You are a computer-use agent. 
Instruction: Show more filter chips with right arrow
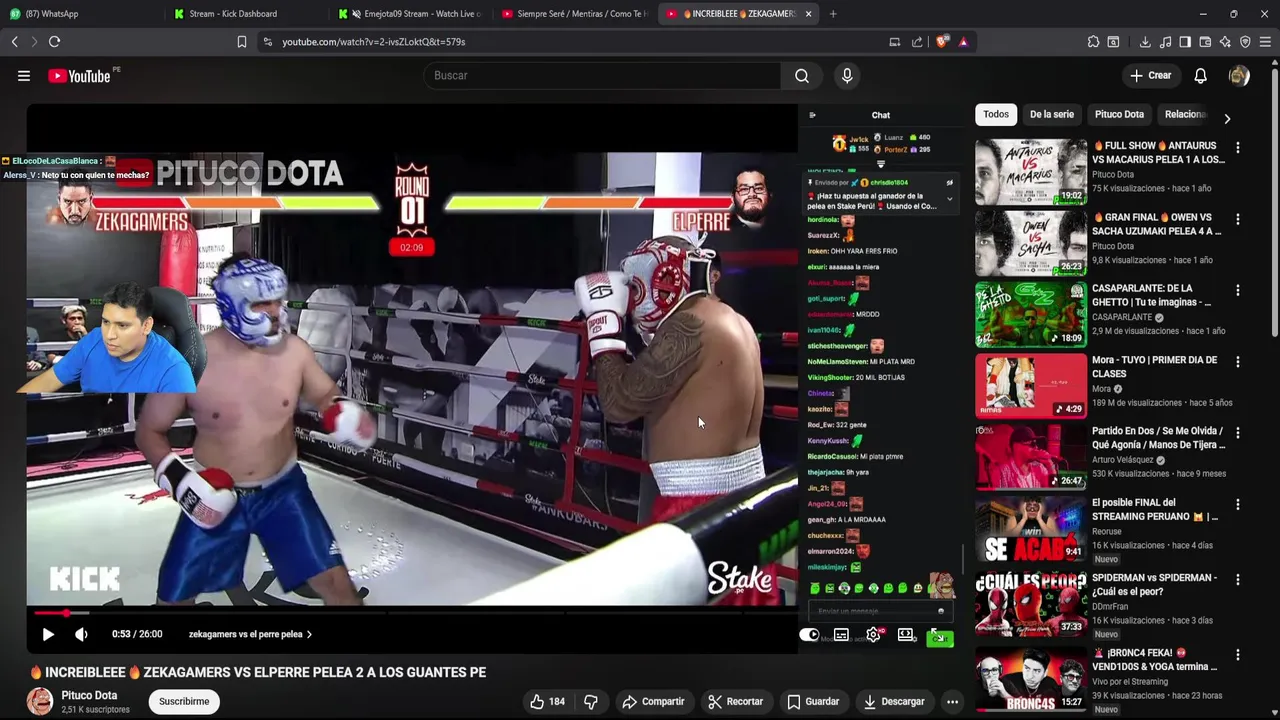pyautogui.click(x=1227, y=118)
